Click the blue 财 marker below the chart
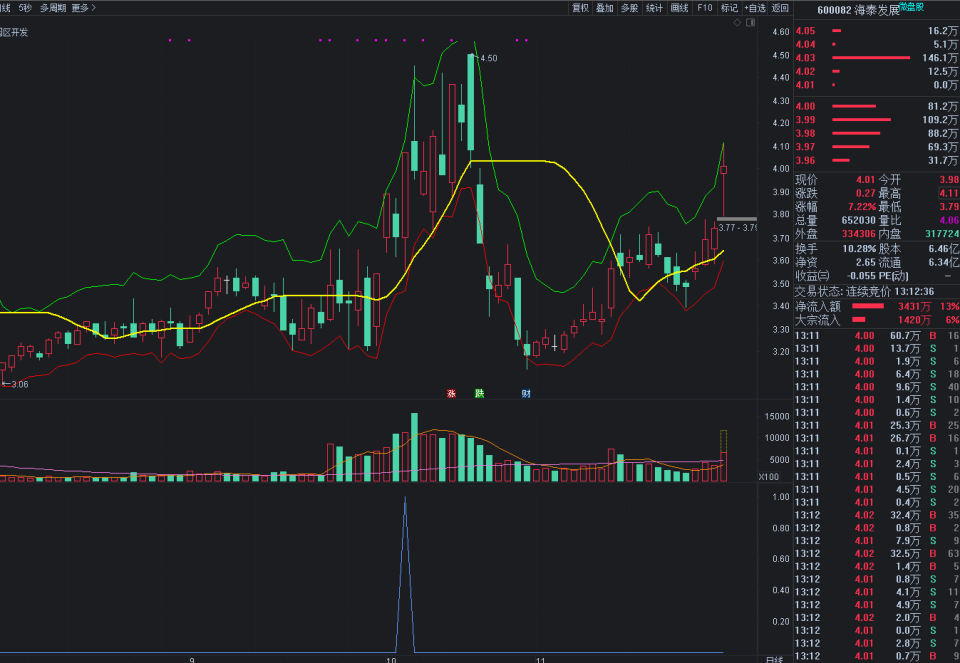 (x=526, y=394)
